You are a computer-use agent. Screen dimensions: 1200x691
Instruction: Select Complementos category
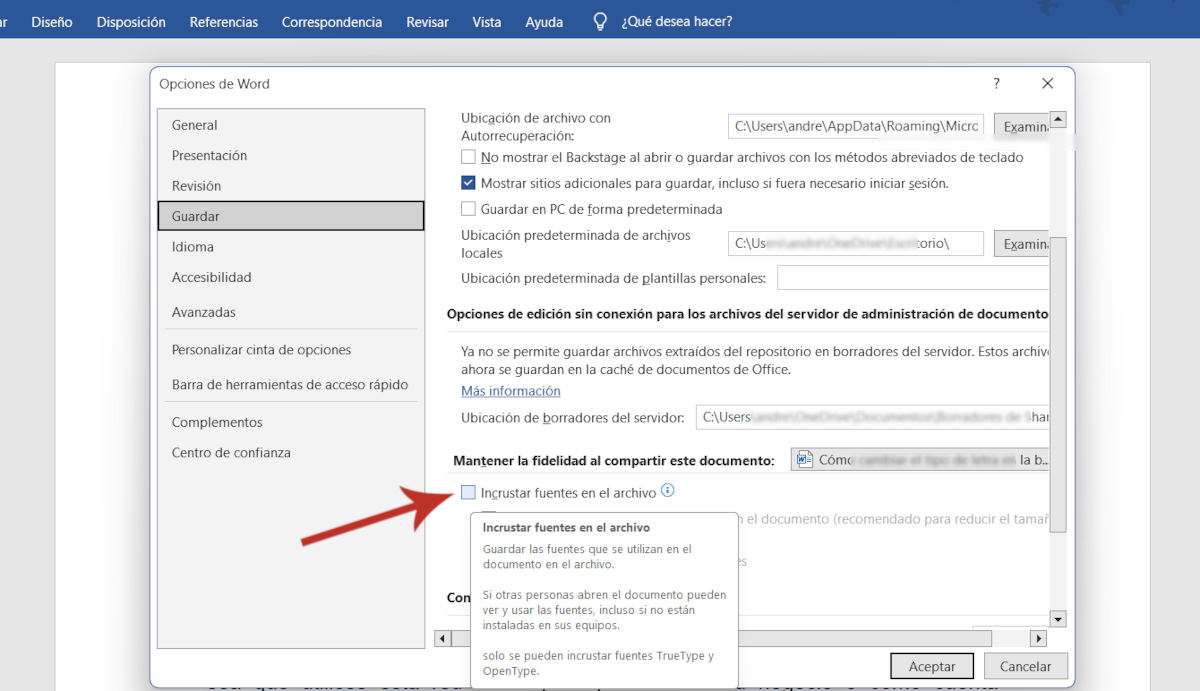point(291,422)
